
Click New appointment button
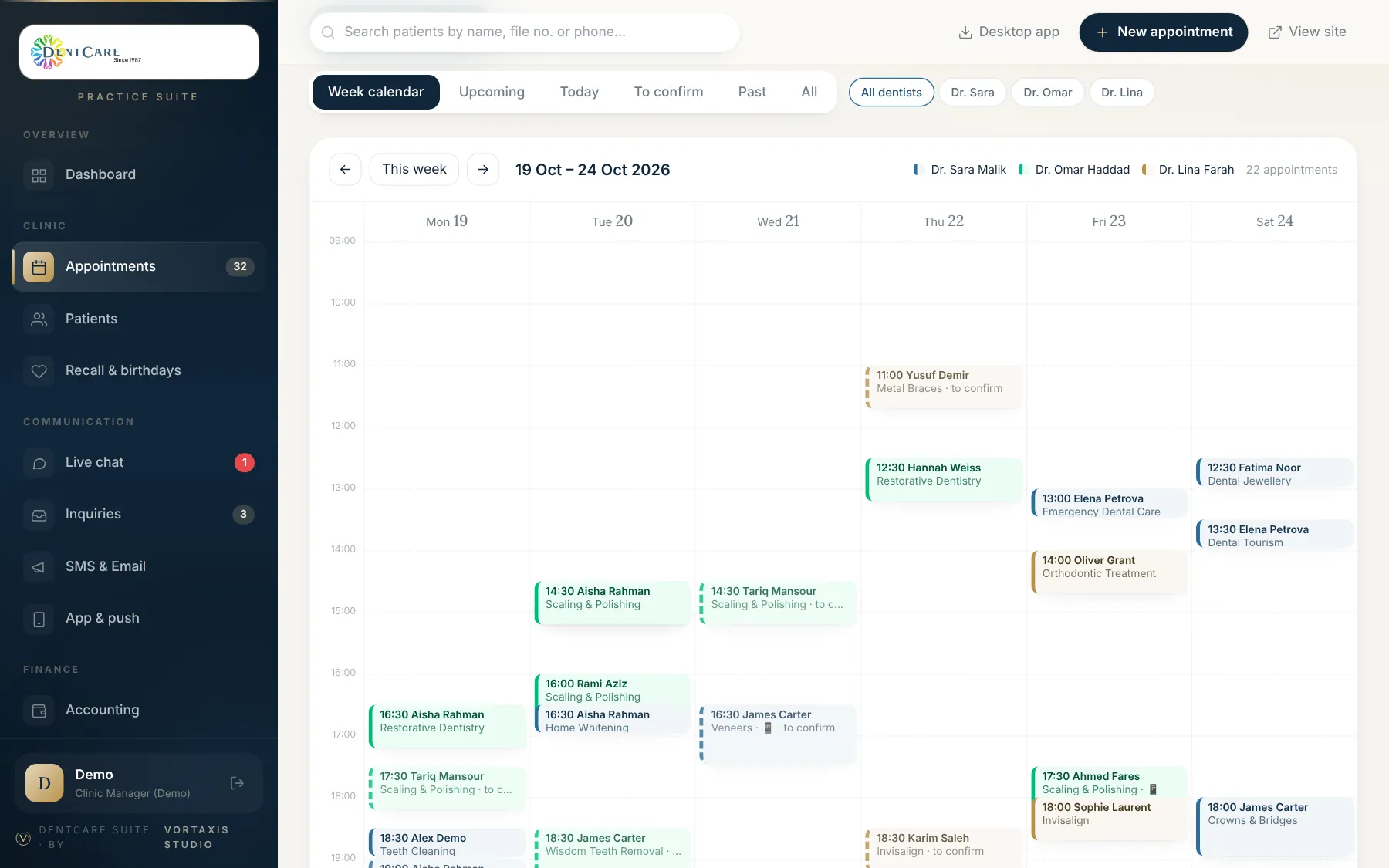pos(1163,32)
